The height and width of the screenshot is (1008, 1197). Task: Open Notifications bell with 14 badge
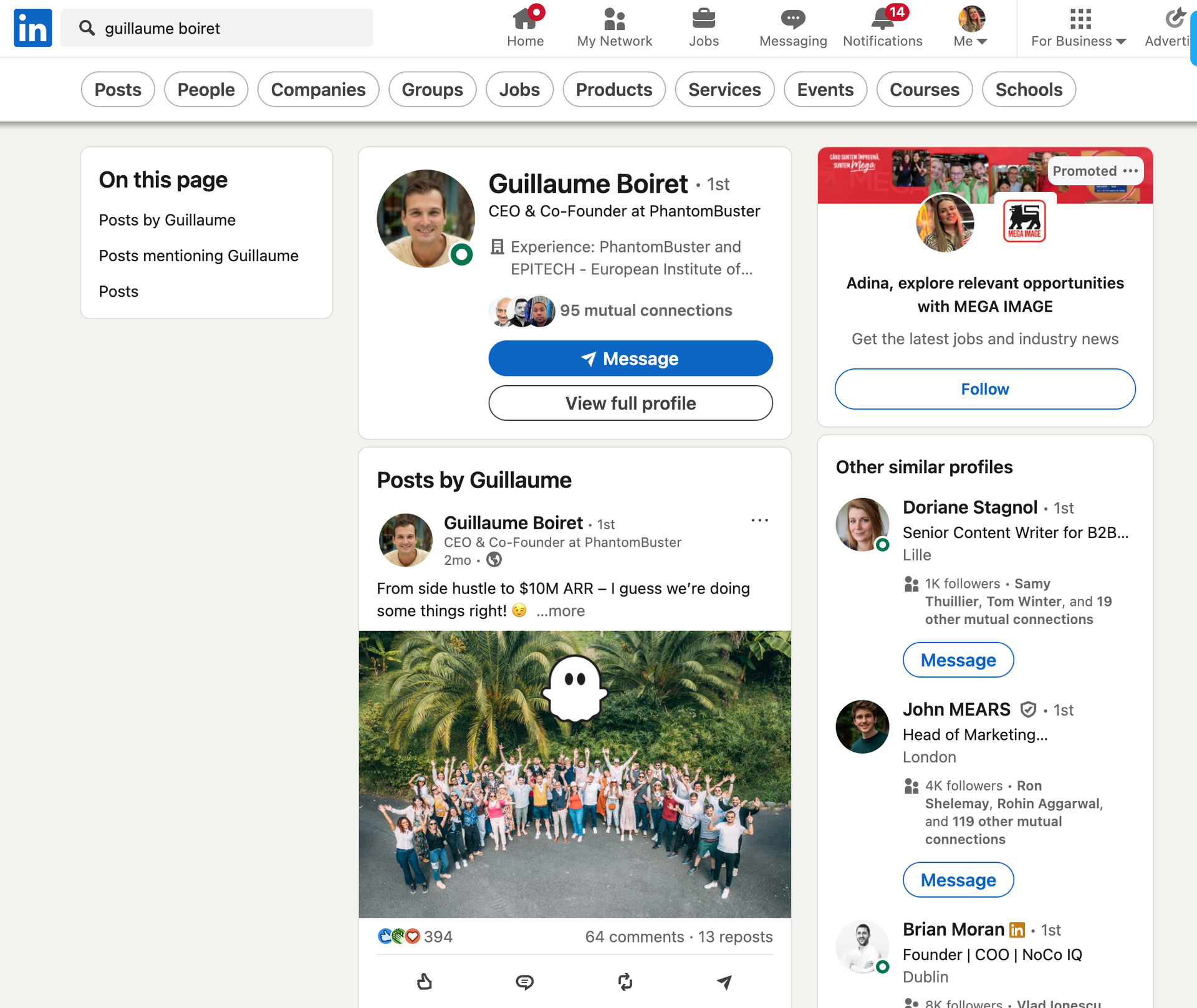(882, 27)
